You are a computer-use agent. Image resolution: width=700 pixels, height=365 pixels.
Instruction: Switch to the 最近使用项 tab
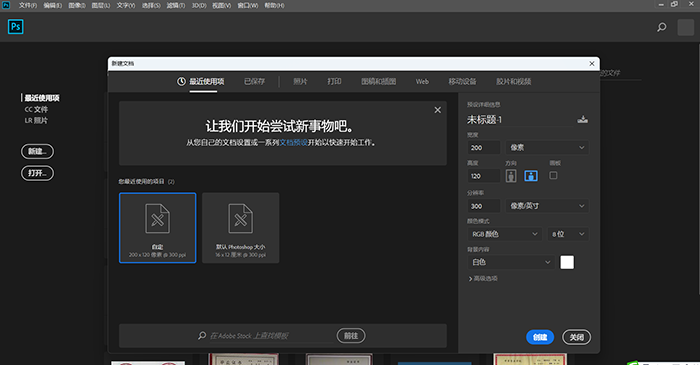[207, 81]
